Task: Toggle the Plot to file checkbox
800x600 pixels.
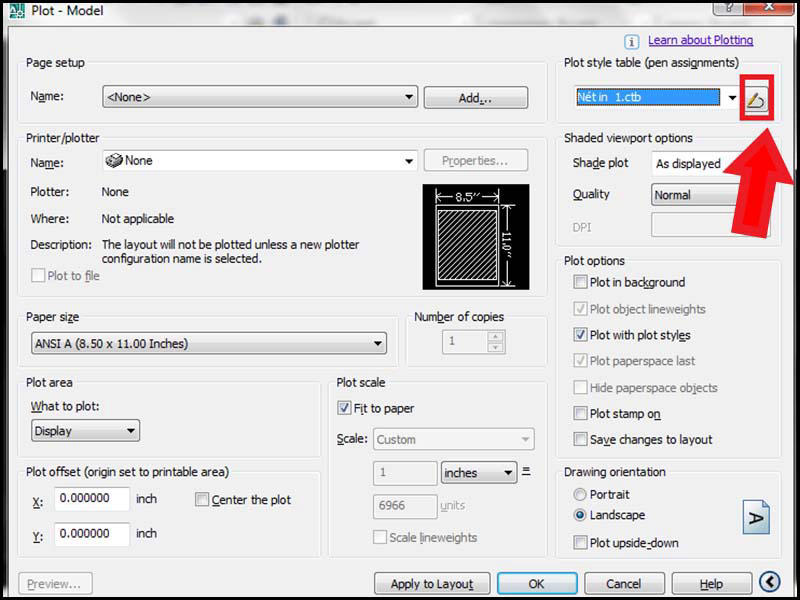Action: pyautogui.click(x=38, y=276)
